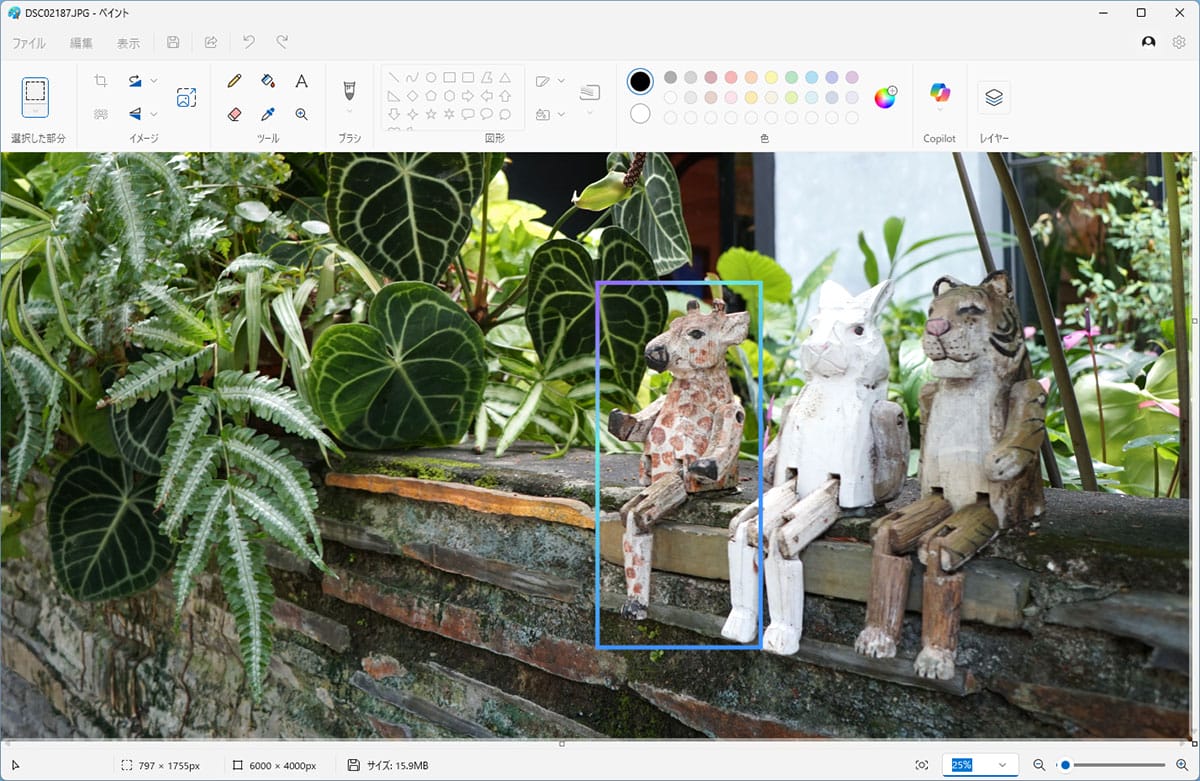Choose the triangle shape
This screenshot has height=781, width=1200.
[x=505, y=77]
